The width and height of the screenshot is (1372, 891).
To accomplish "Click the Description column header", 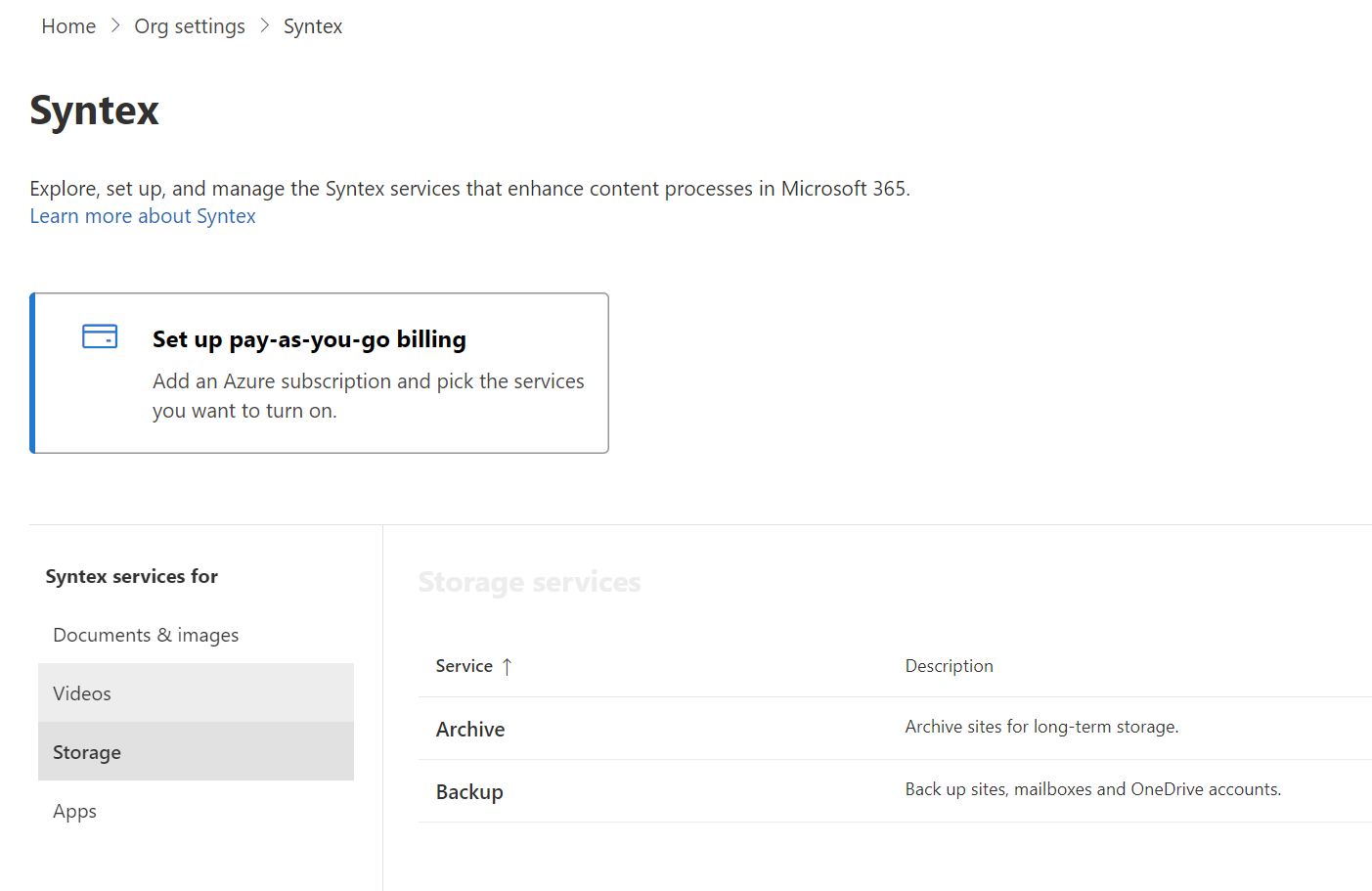I will pos(949,666).
